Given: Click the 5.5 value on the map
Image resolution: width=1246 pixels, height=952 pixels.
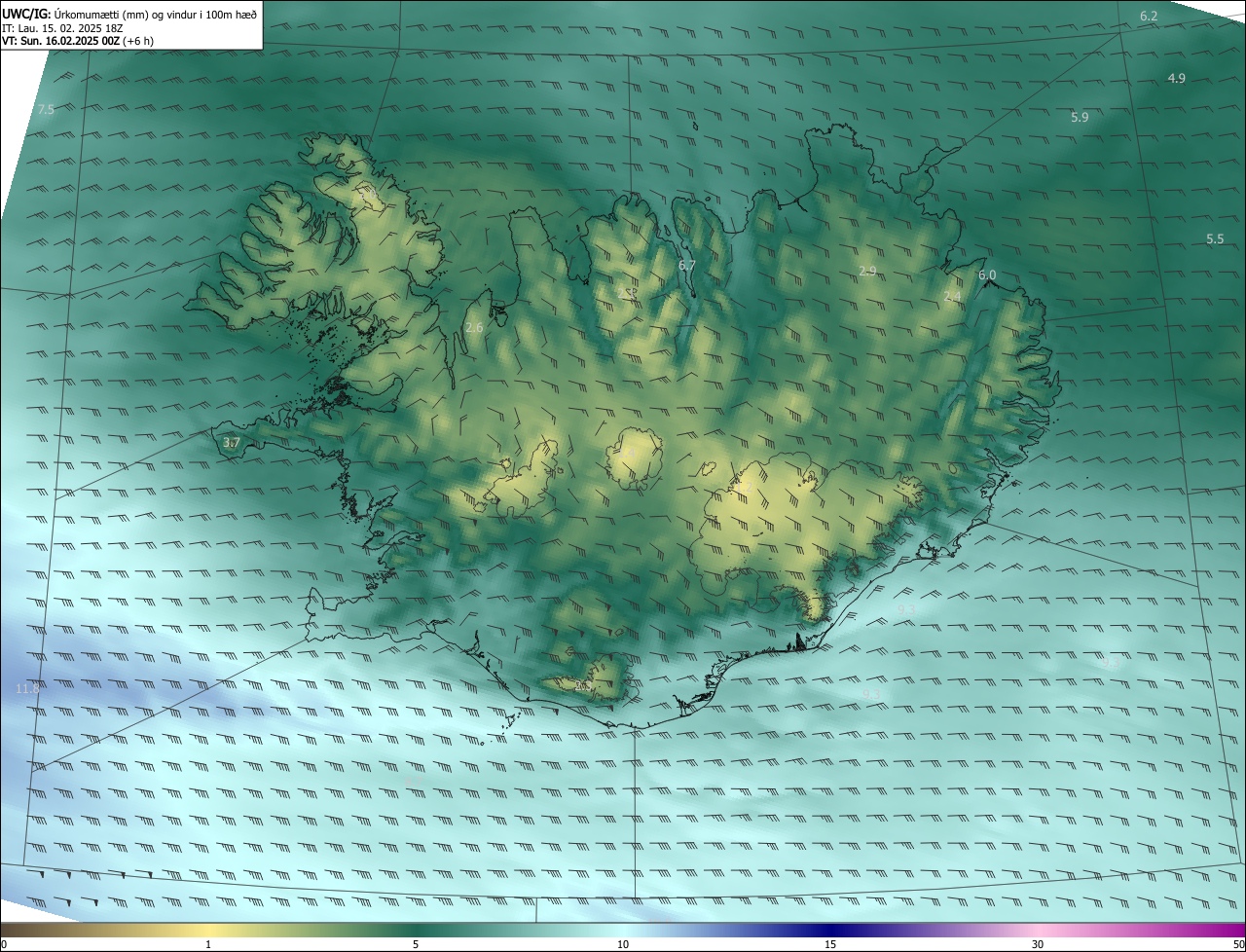Looking at the screenshot, I should [x=1215, y=238].
